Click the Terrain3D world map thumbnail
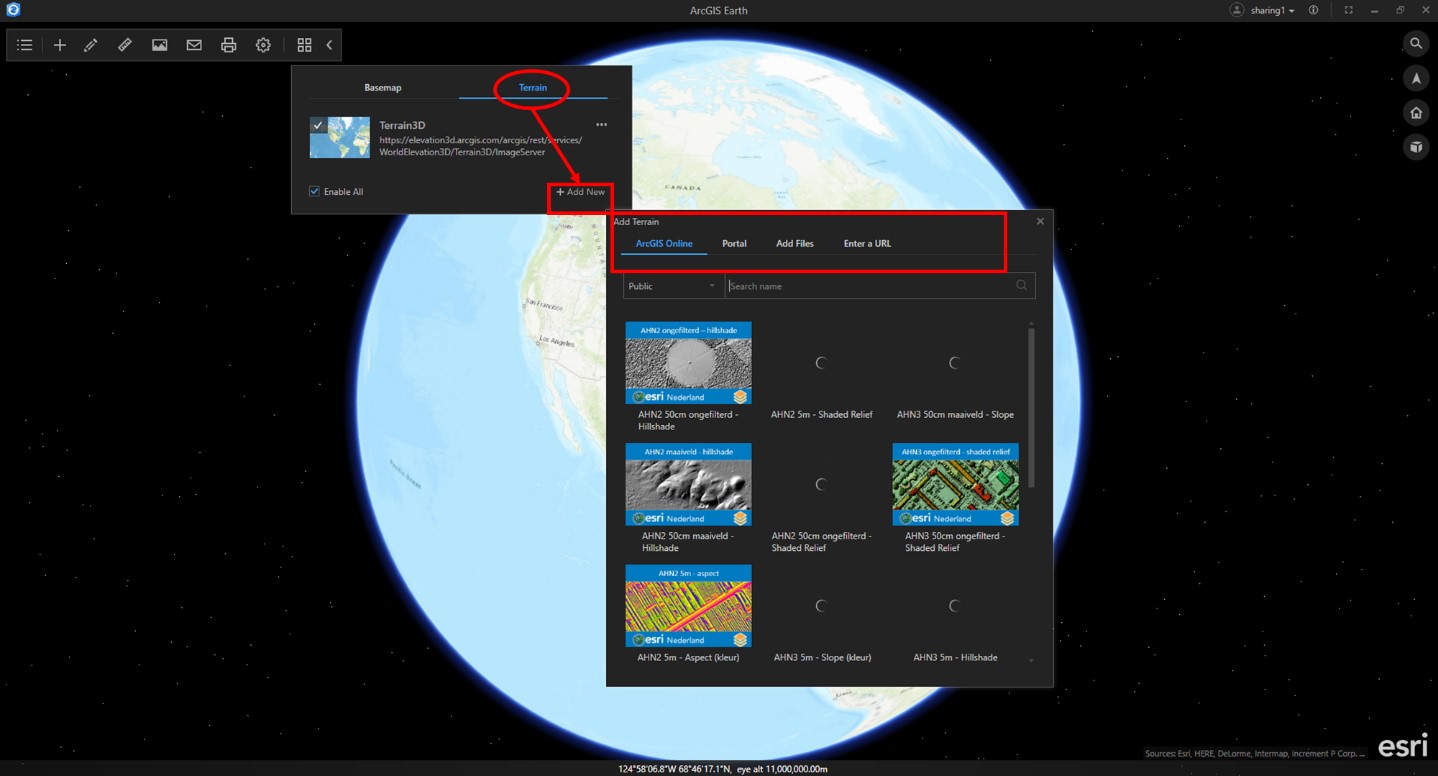The image size is (1438, 776). pos(340,138)
